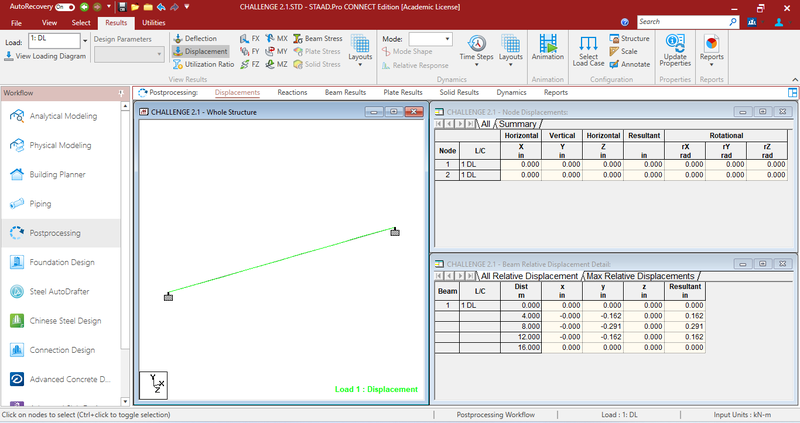Viewport: 800px width, 423px height.
Task: Click the Animation button
Action: pyautogui.click(x=548, y=47)
